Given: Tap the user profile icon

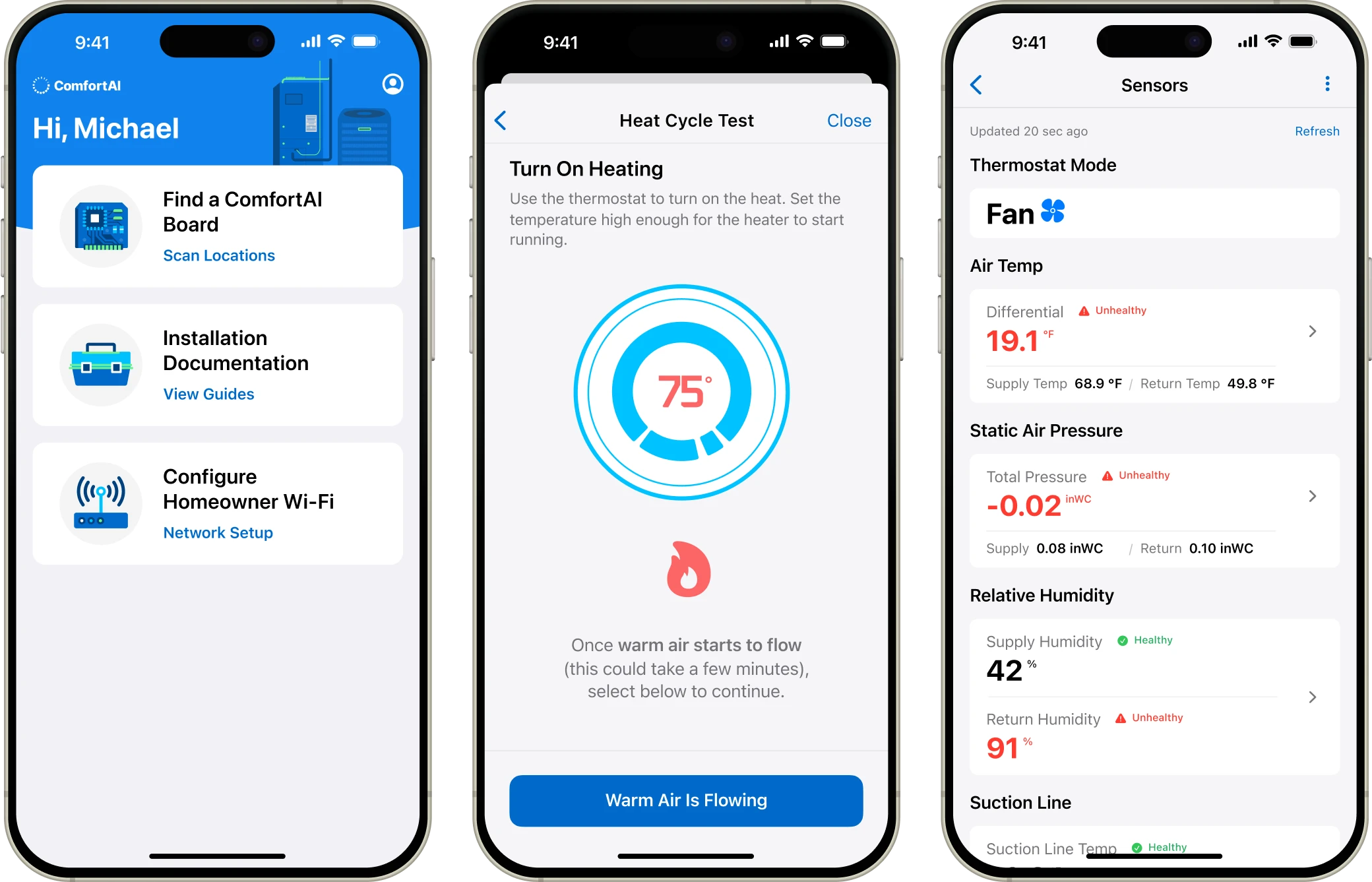Looking at the screenshot, I should point(394,84).
